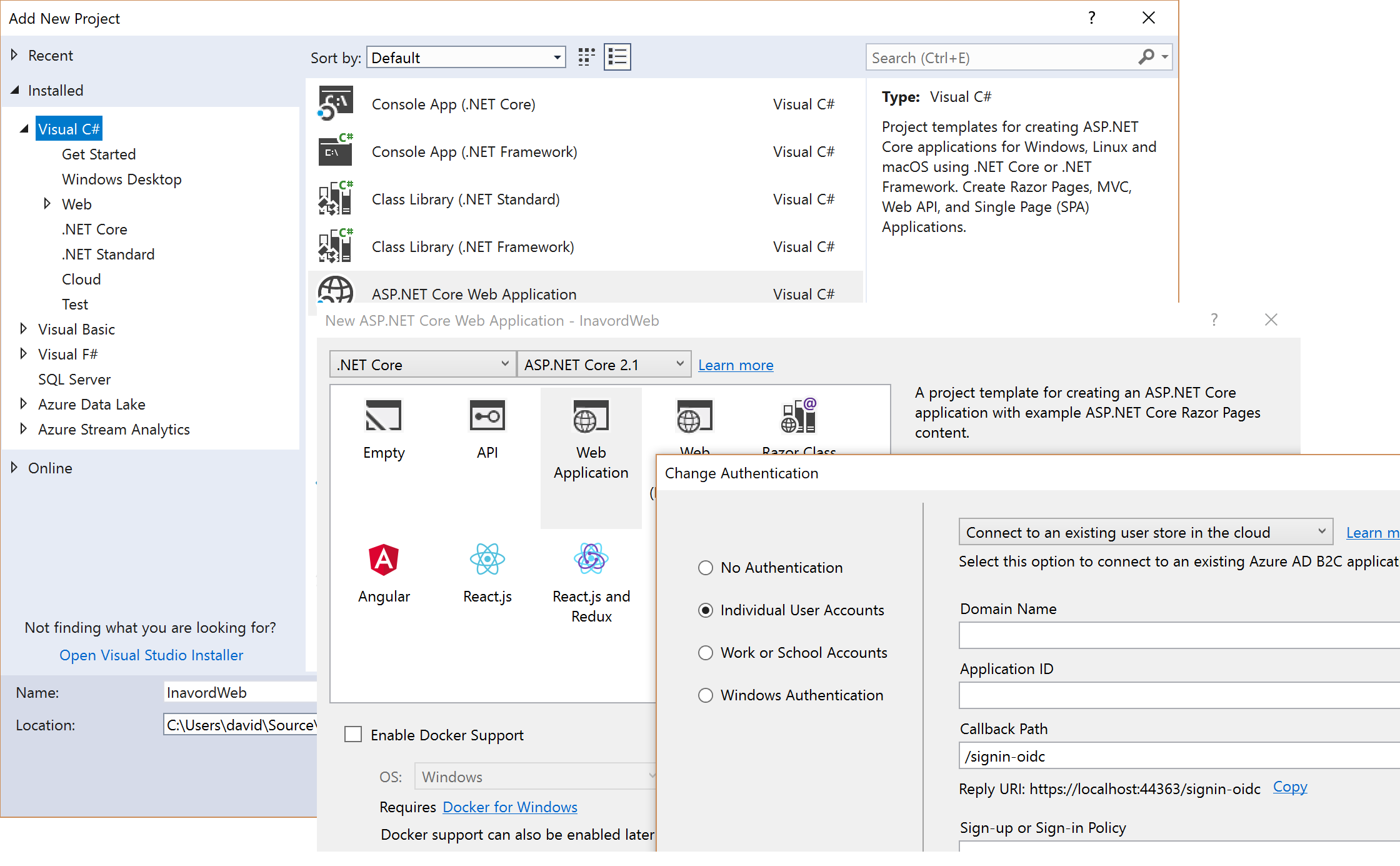
Task: Click Learn more link beside ASP.NET Core version
Action: [x=736, y=365]
